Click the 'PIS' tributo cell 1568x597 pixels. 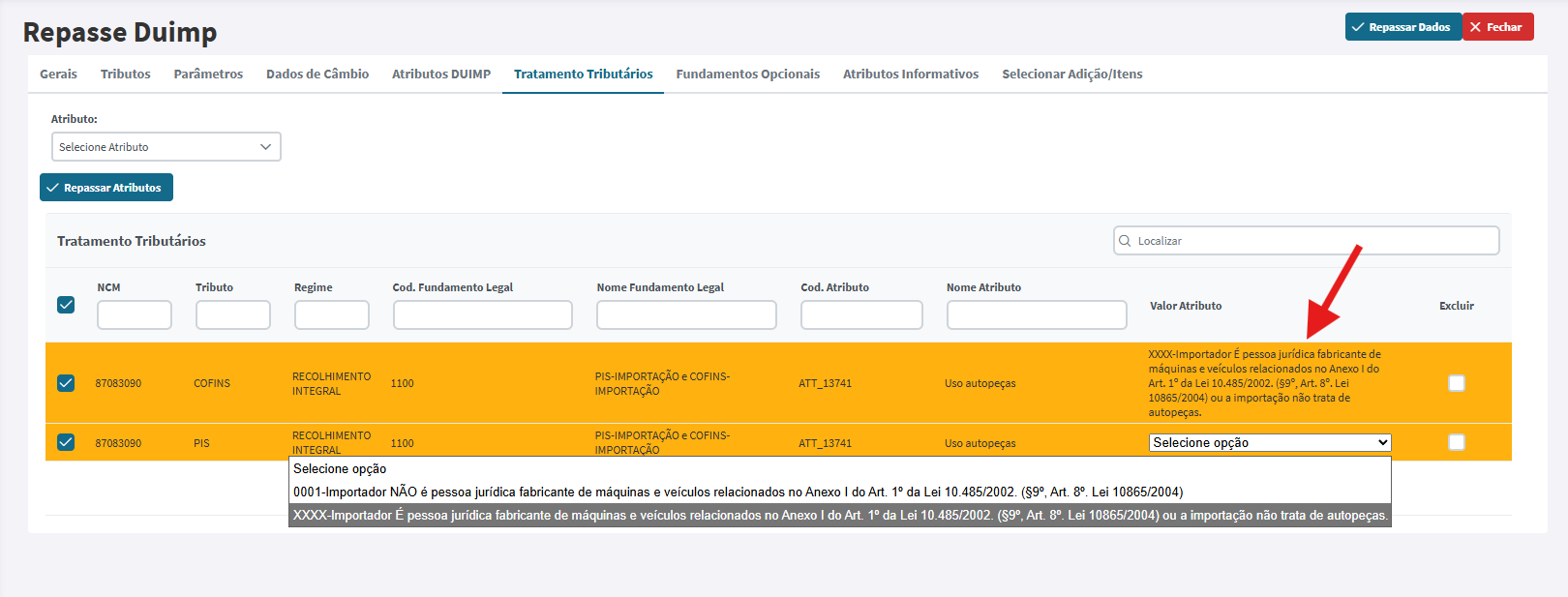(201, 443)
